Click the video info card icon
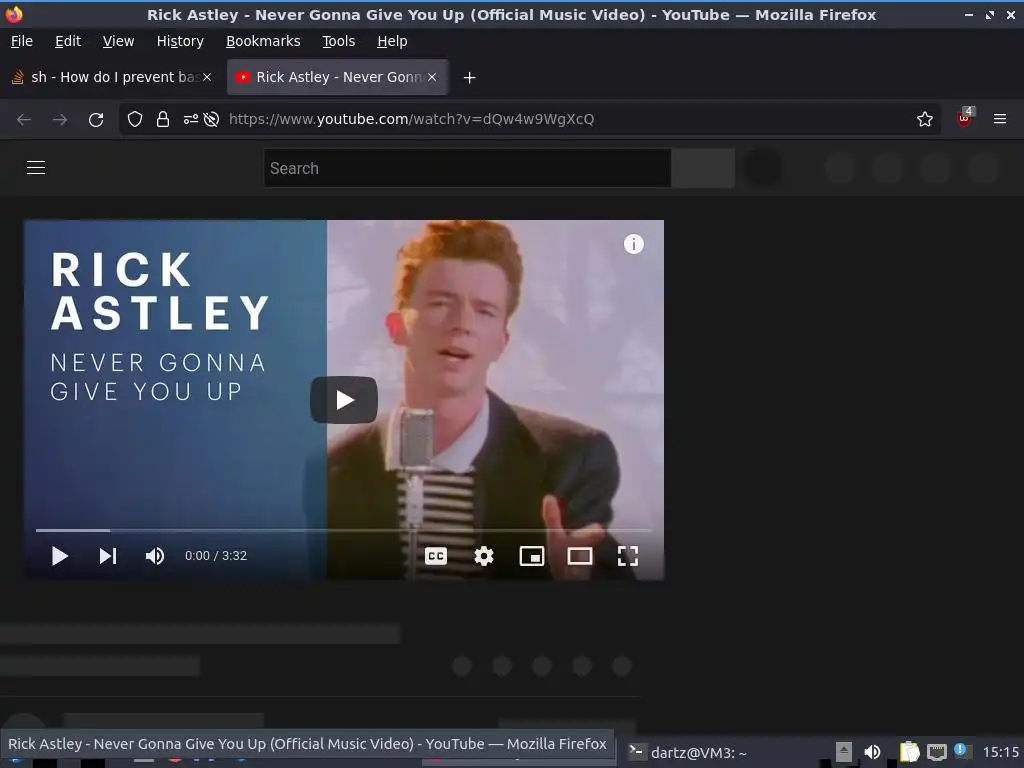This screenshot has height=768, width=1024. click(x=633, y=244)
